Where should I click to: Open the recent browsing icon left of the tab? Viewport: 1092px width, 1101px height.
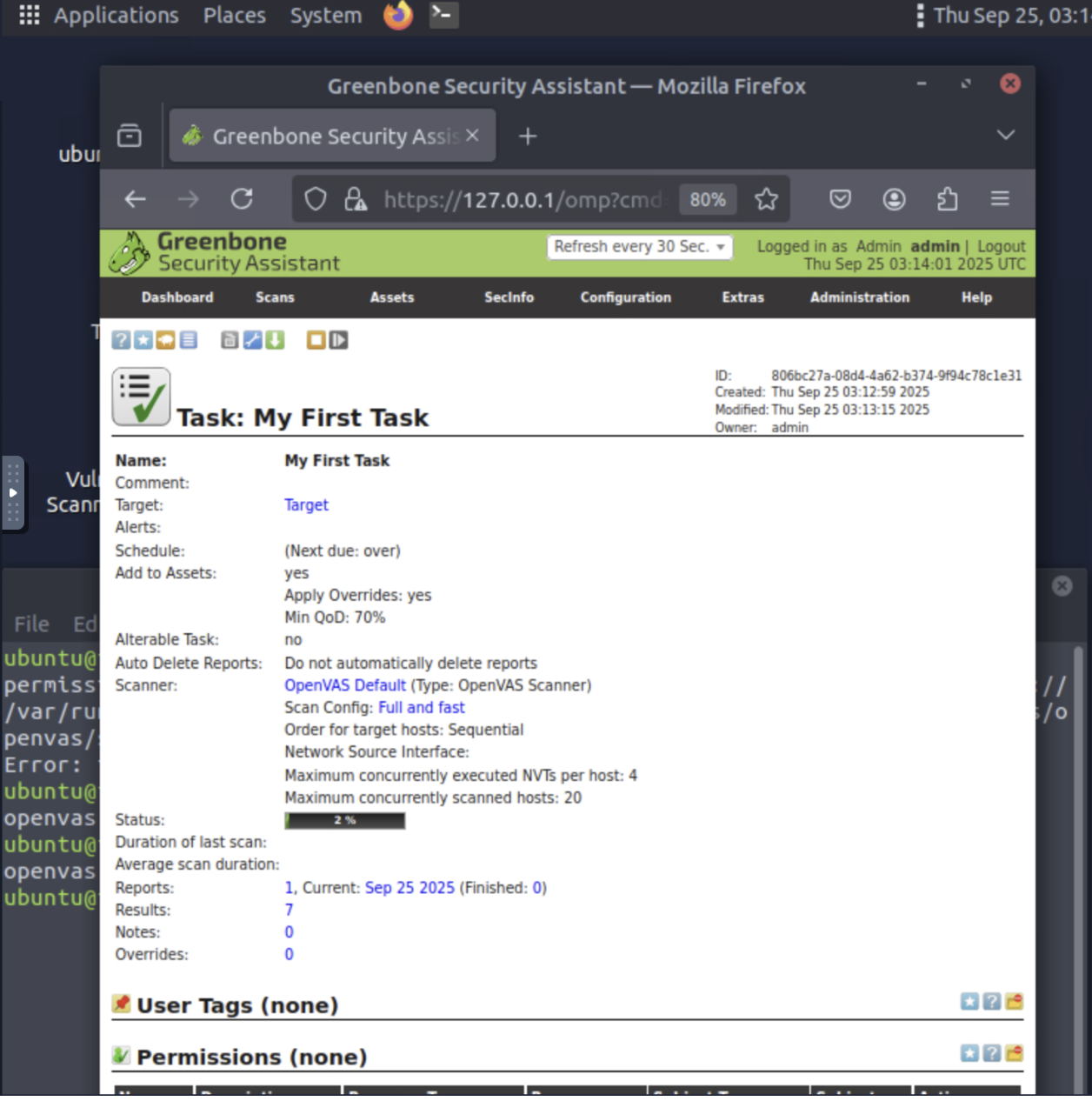click(130, 136)
